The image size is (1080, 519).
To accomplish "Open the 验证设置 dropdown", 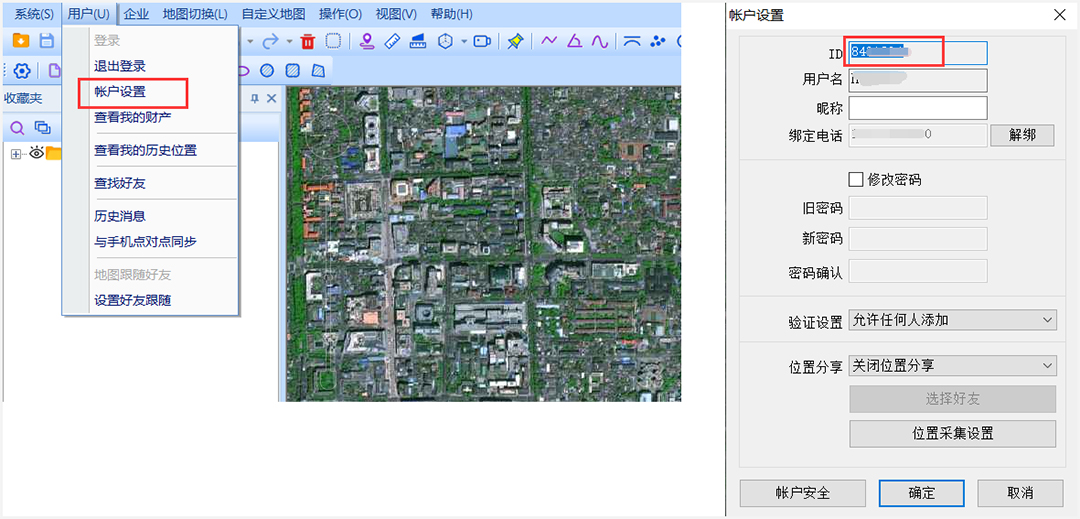I will (953, 319).
